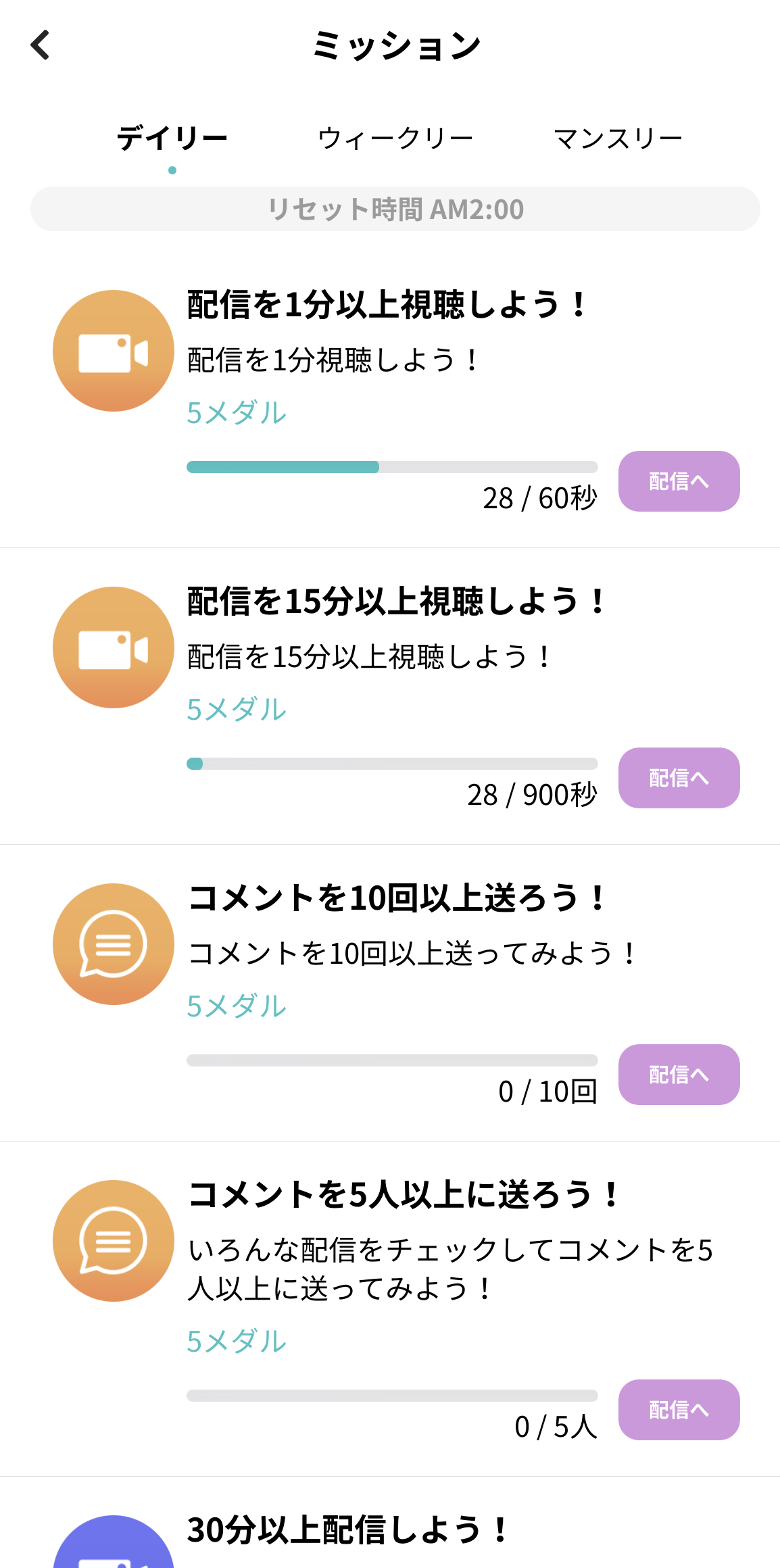Tap camera icon of 15-minute viewing mission
The height and width of the screenshot is (1568, 780).
point(114,647)
